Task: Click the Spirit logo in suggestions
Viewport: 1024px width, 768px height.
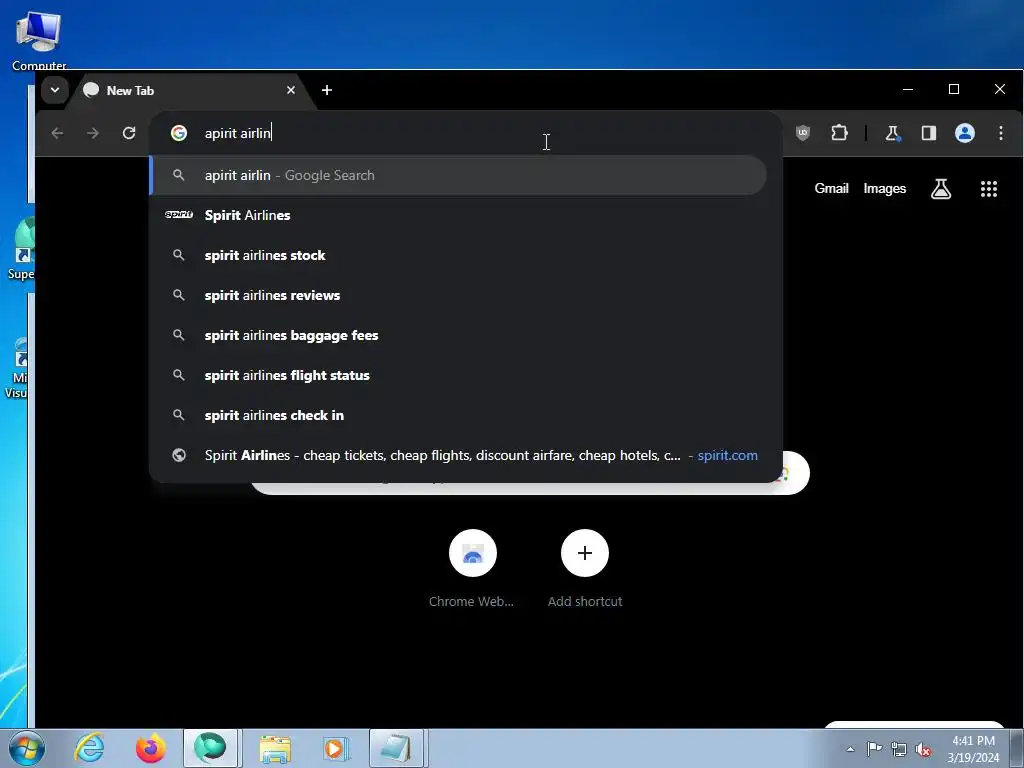Action: point(179,215)
